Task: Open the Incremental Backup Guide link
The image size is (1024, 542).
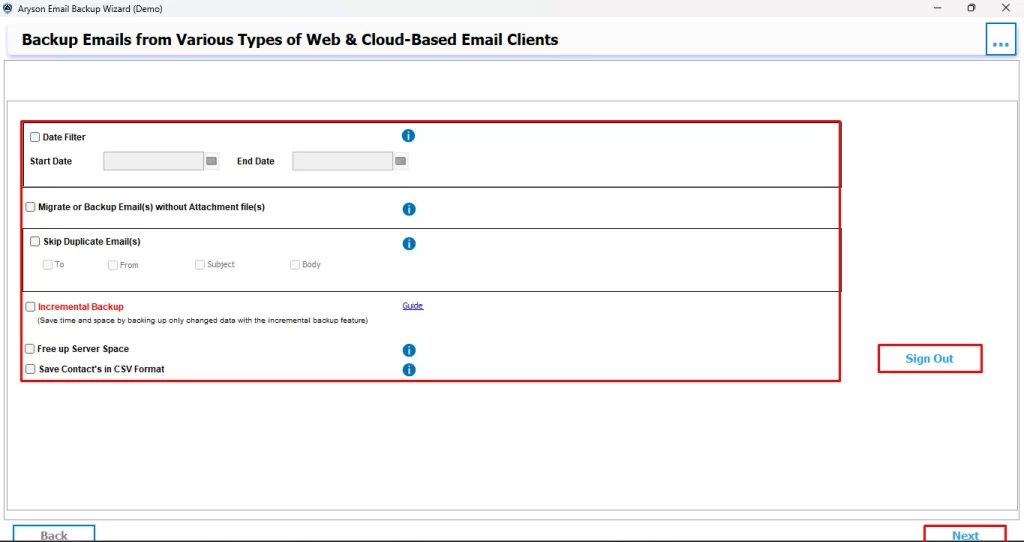Action: coord(413,306)
